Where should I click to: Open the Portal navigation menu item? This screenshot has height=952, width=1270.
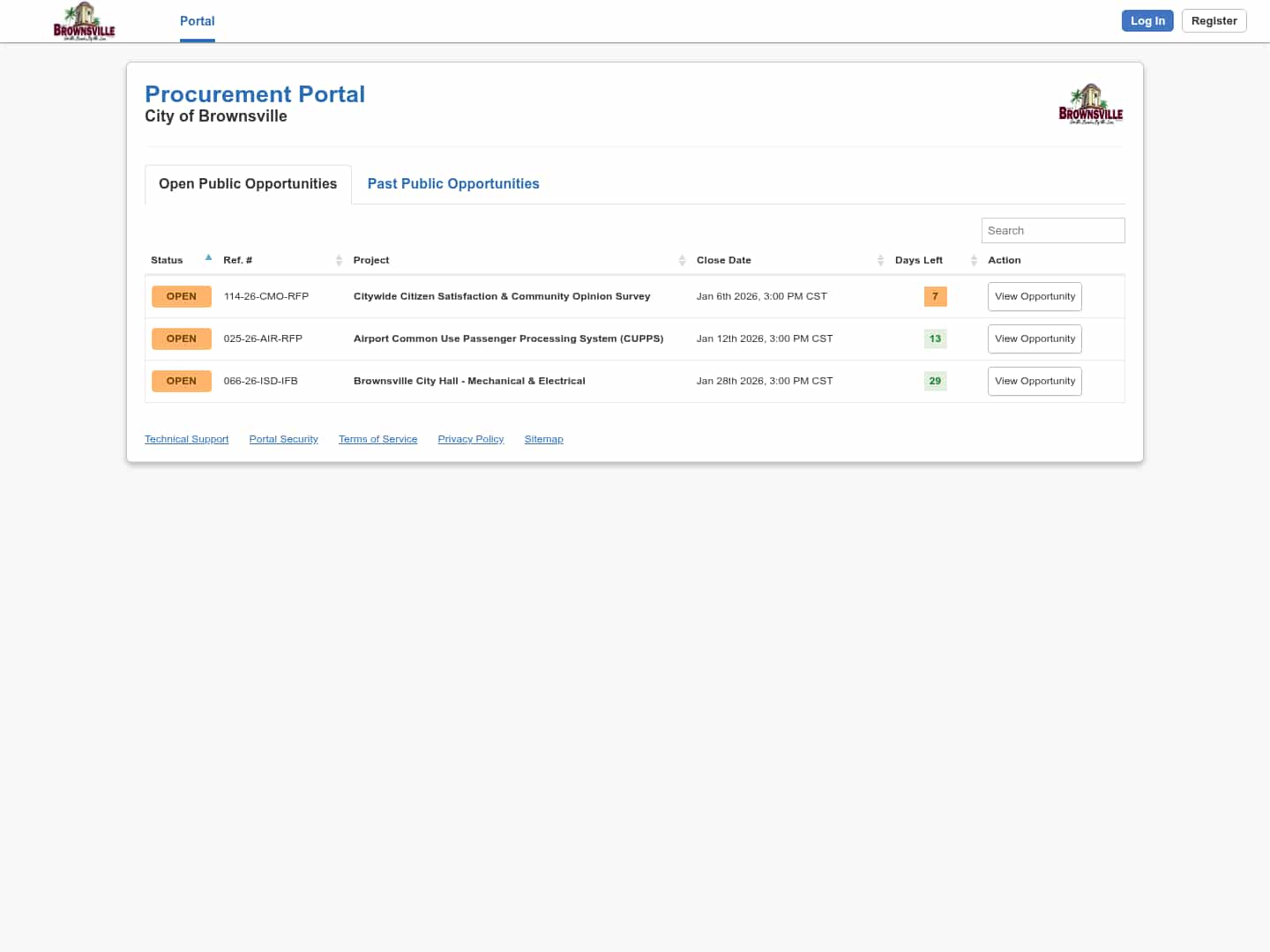click(x=198, y=21)
